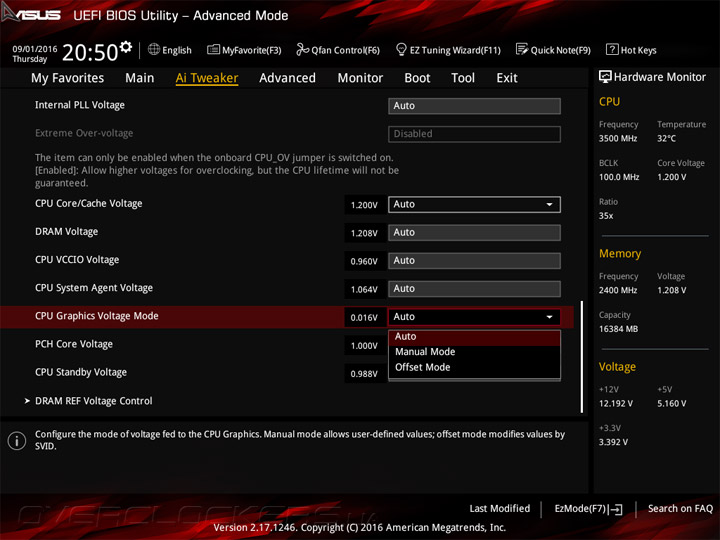Viewport: 720px width, 540px height.
Task: Click the 20:50 clock display
Action: (90, 52)
